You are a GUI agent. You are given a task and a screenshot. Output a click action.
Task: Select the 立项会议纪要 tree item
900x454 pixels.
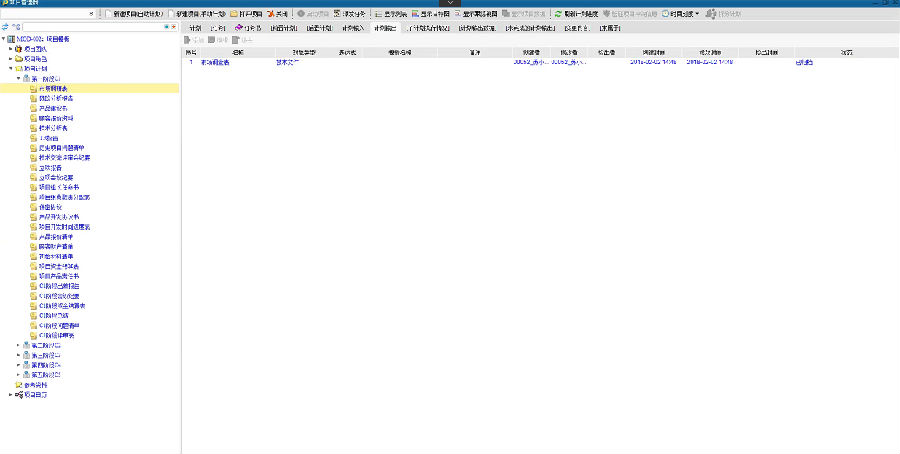pyautogui.click(x=56, y=177)
